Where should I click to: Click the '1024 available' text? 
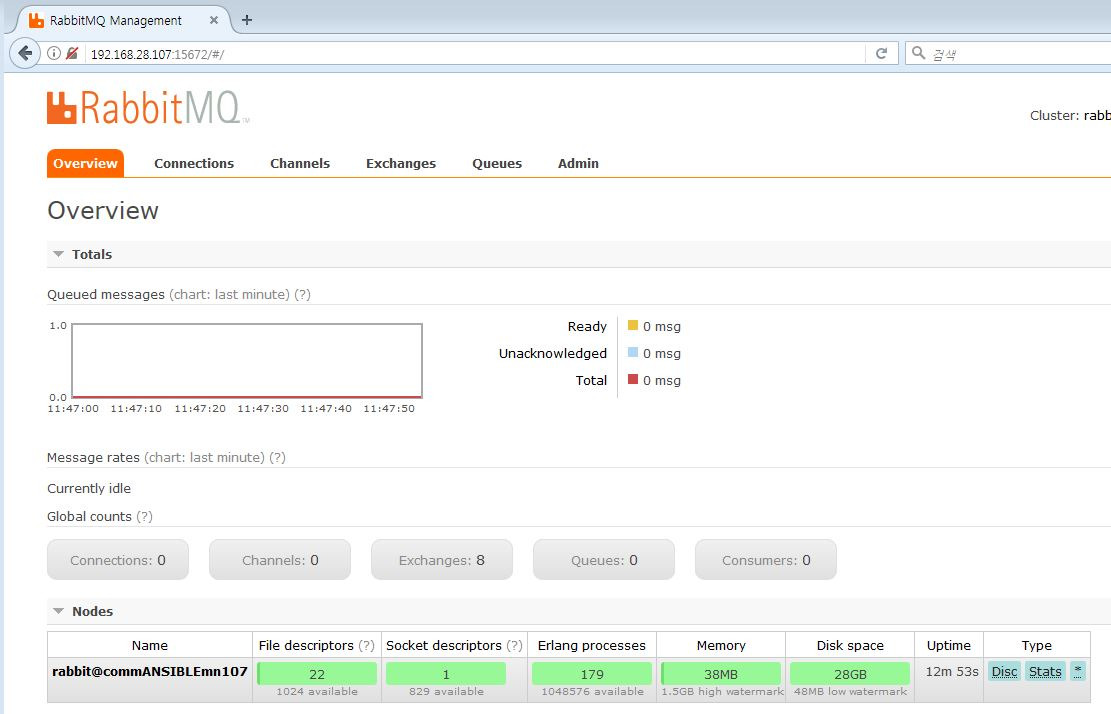coord(317,691)
